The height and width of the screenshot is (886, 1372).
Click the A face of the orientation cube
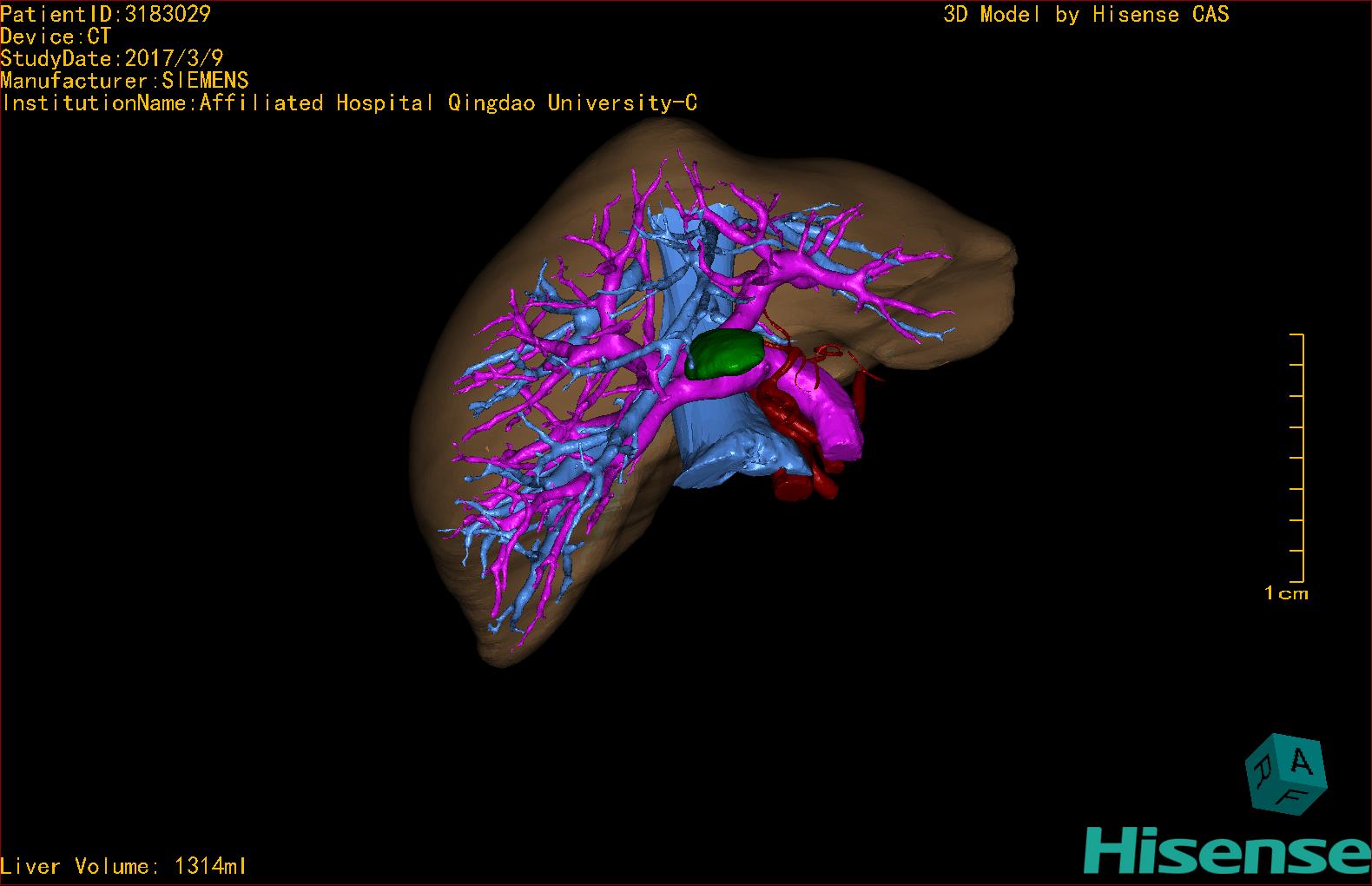[x=1302, y=763]
